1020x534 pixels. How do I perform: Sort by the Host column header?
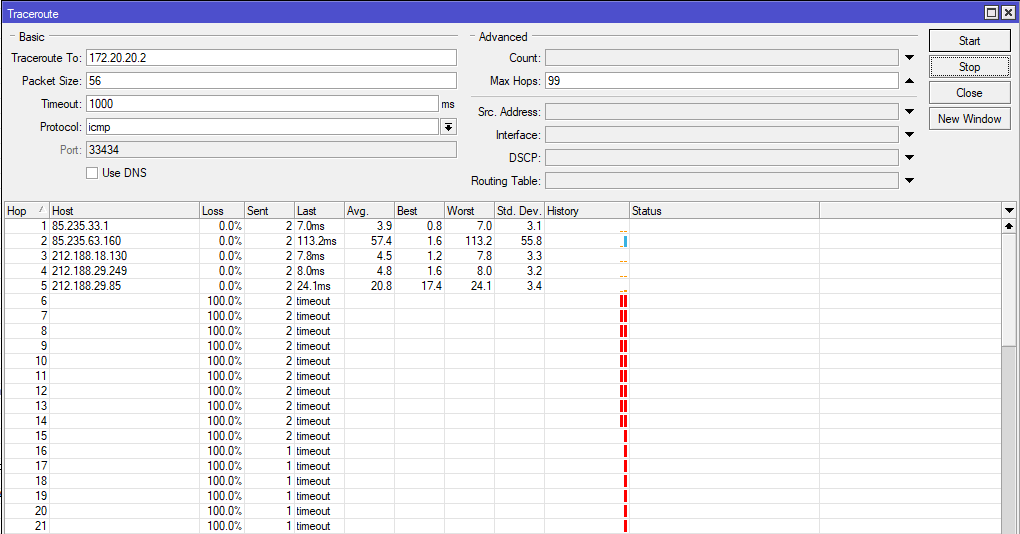point(124,211)
